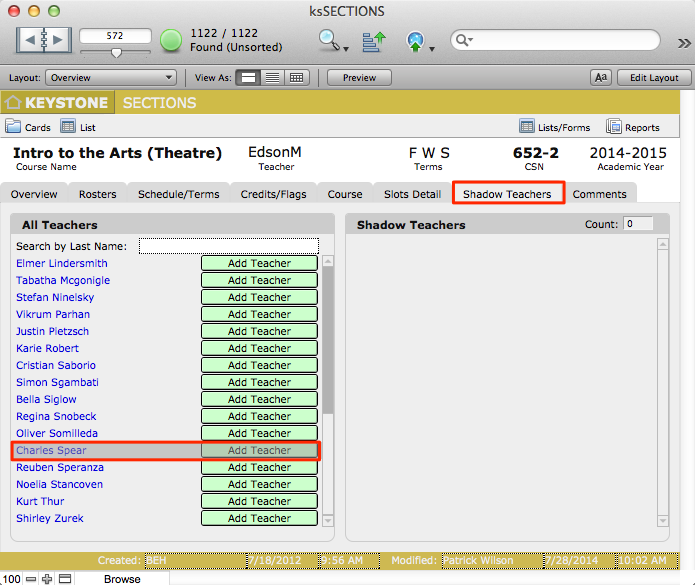Click the green found set circle

(x=171, y=41)
